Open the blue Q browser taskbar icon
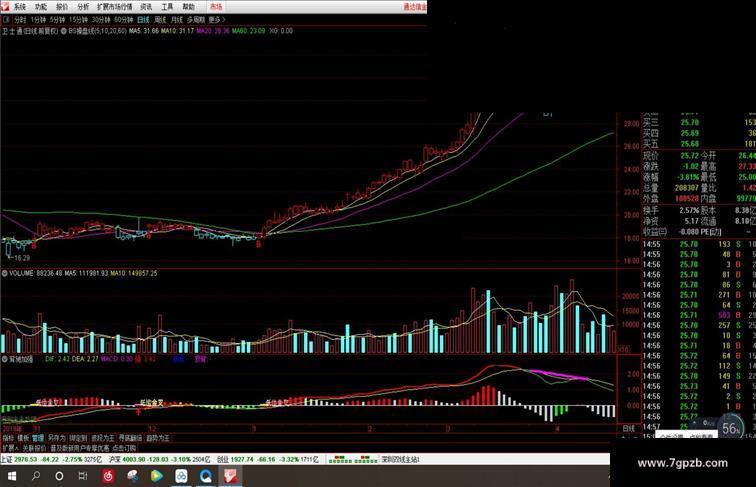756x487 pixels. [206, 476]
